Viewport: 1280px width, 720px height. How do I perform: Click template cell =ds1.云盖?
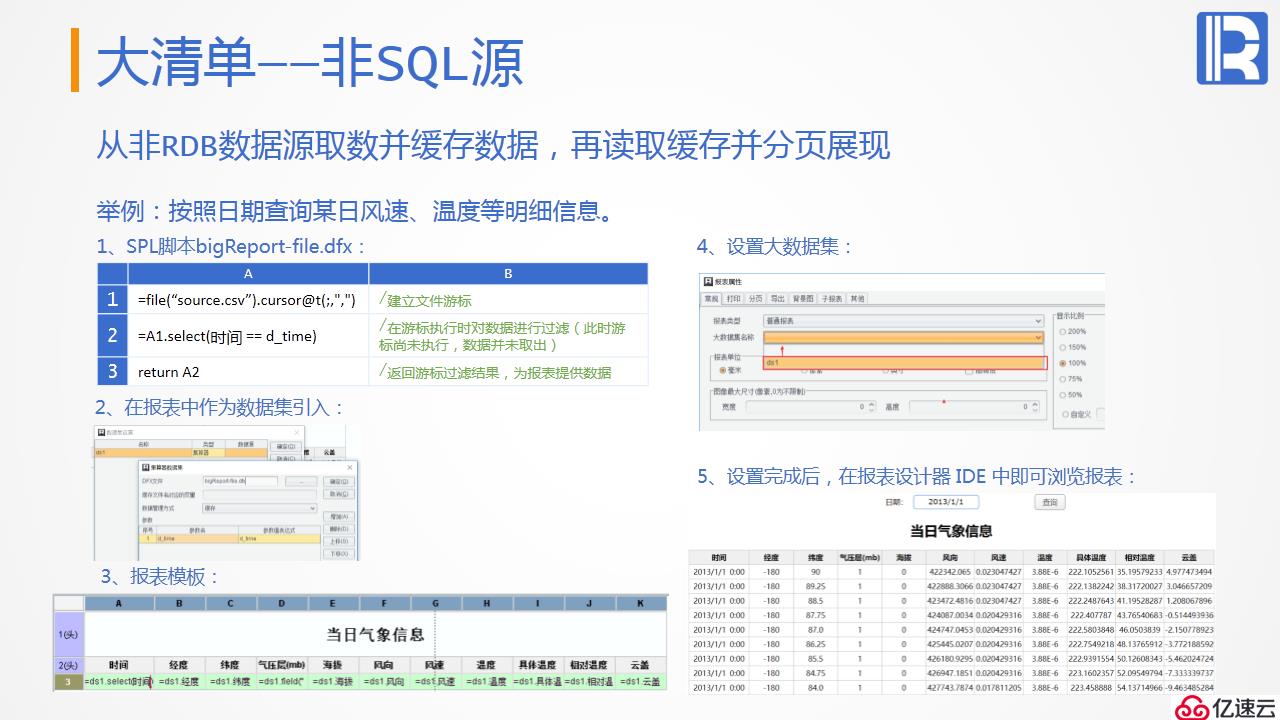[640, 682]
